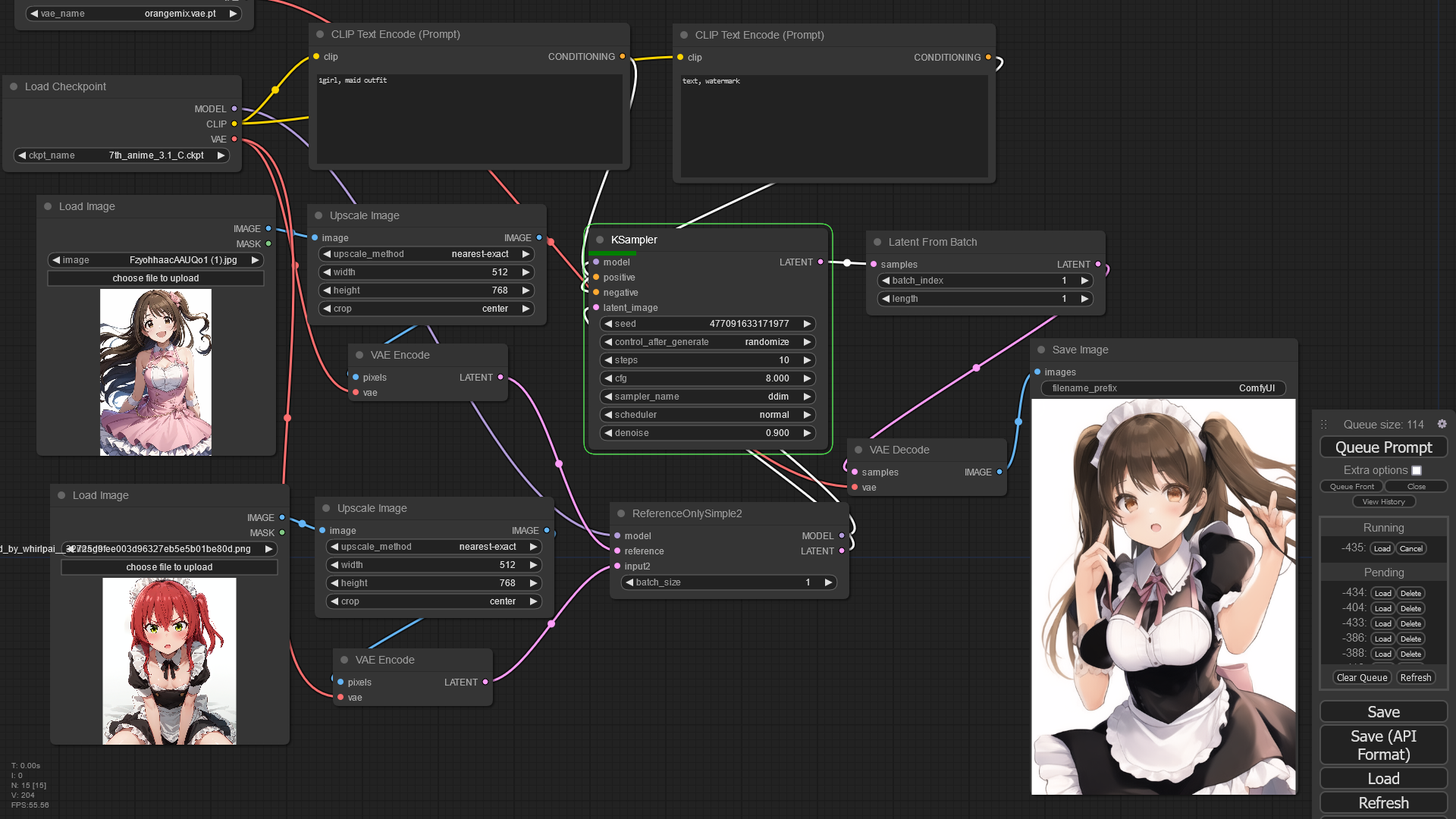
Task: Collapse the Latent From Batch node
Action: point(877,242)
